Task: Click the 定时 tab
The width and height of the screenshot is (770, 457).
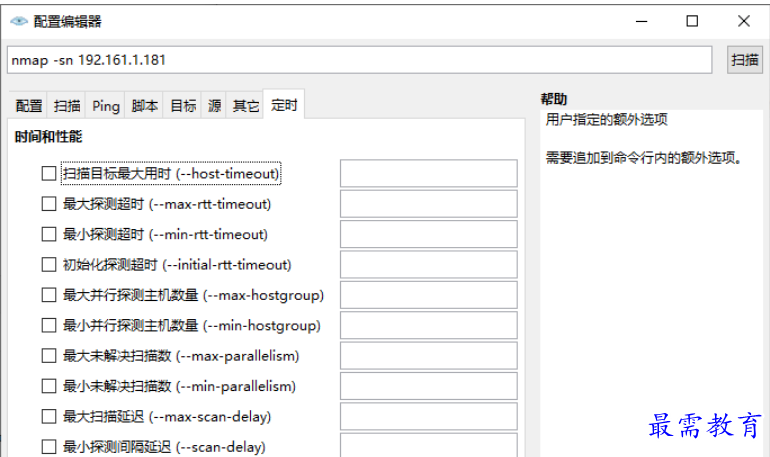Action: 284,105
